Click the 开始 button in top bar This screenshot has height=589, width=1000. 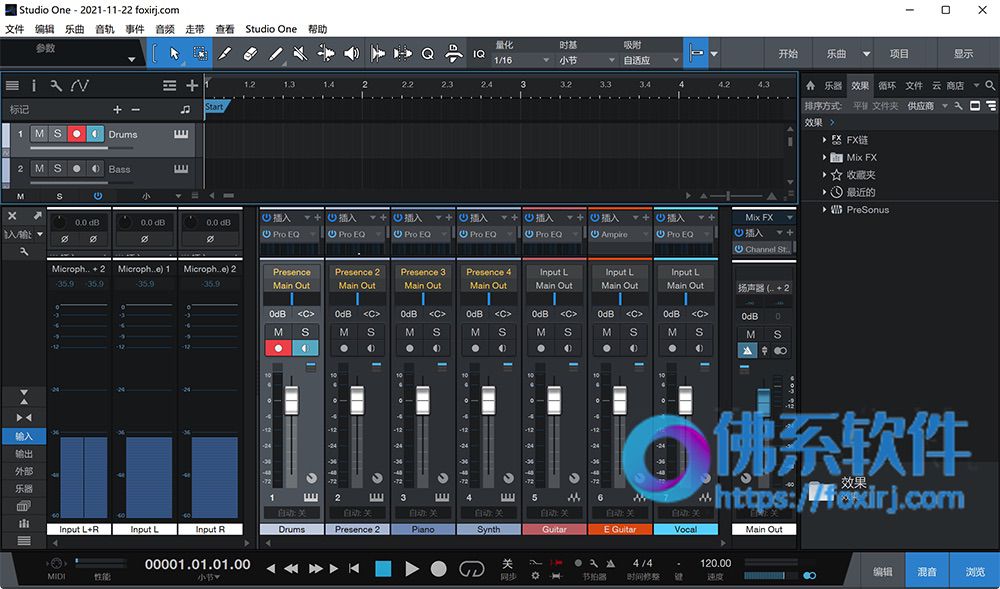click(x=788, y=54)
